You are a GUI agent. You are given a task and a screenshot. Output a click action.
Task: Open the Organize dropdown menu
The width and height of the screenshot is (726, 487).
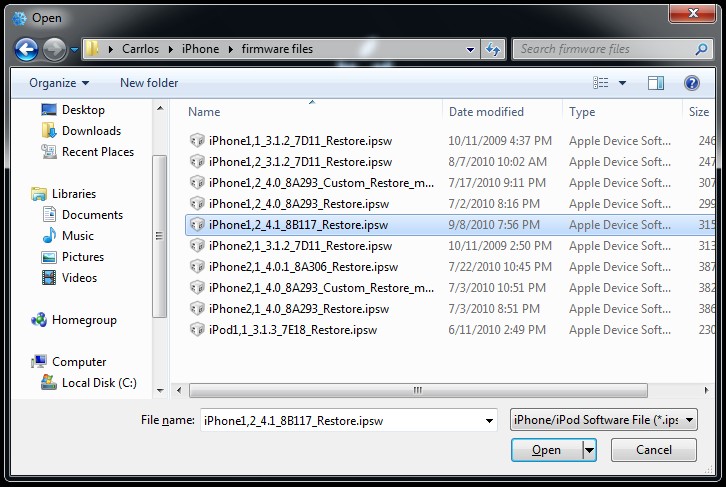[59, 83]
